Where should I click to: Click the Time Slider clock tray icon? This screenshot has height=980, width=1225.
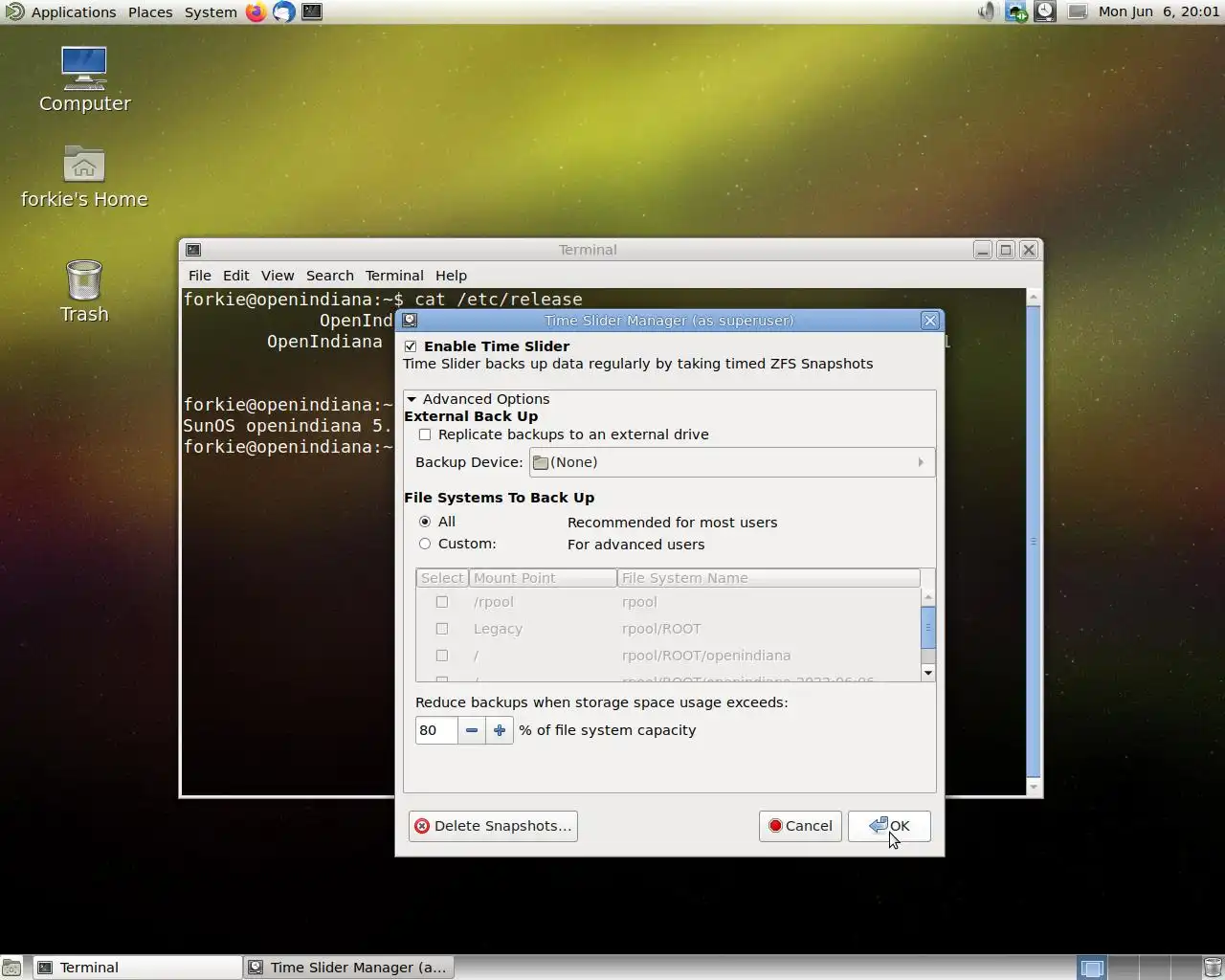click(1045, 11)
